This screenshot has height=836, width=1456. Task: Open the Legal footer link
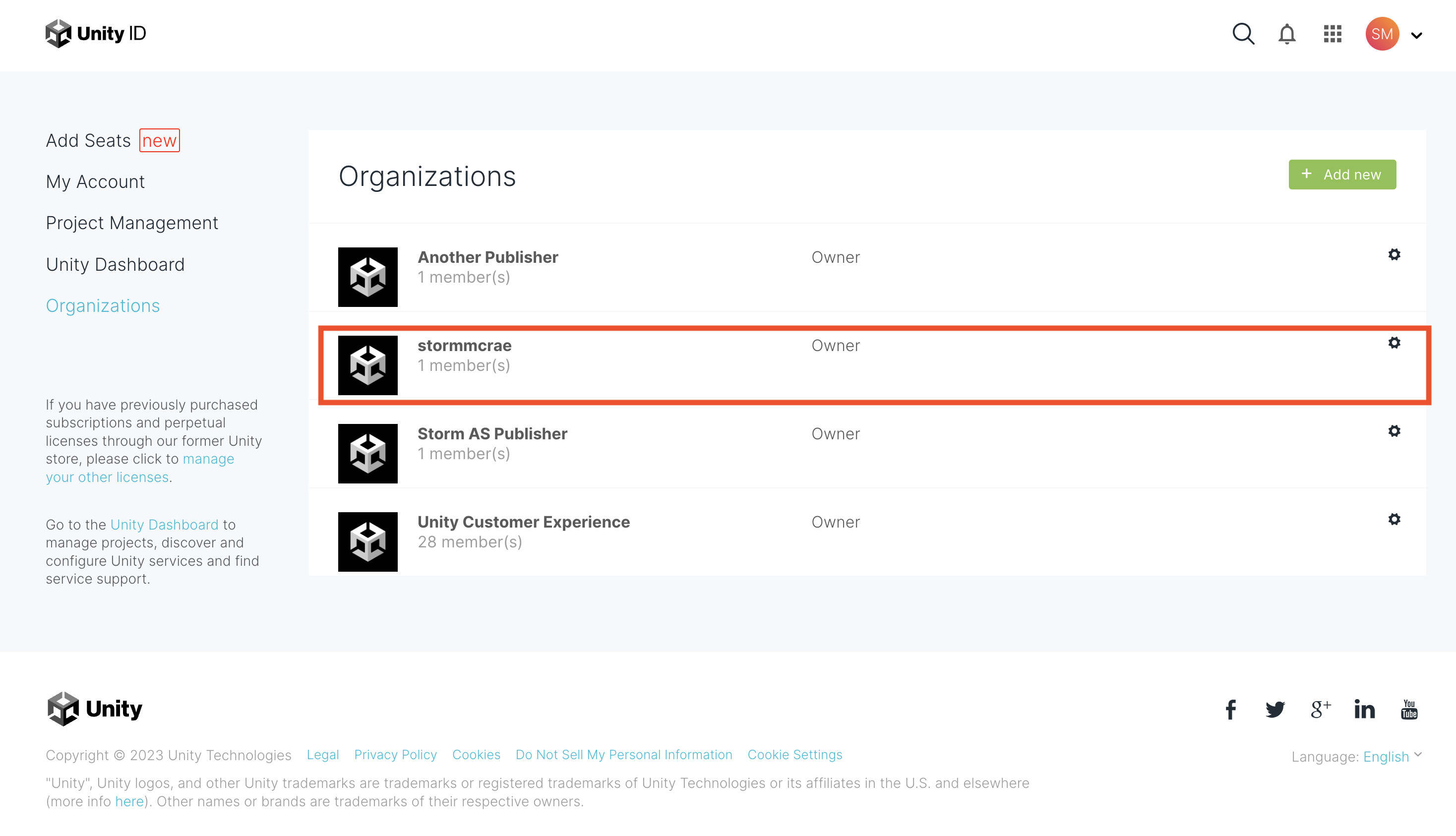point(323,755)
